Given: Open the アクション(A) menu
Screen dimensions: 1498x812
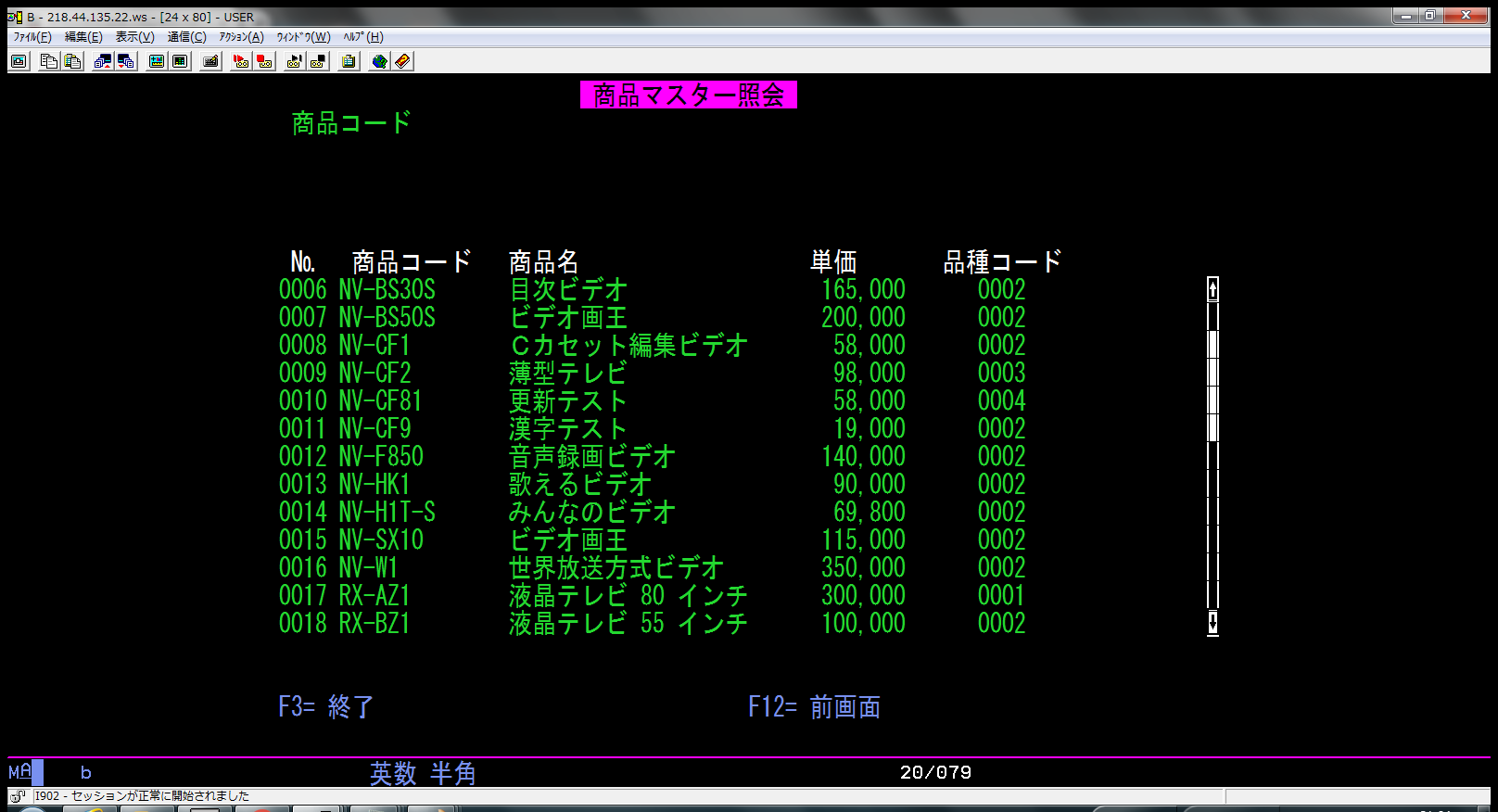Looking at the screenshot, I should [x=241, y=37].
